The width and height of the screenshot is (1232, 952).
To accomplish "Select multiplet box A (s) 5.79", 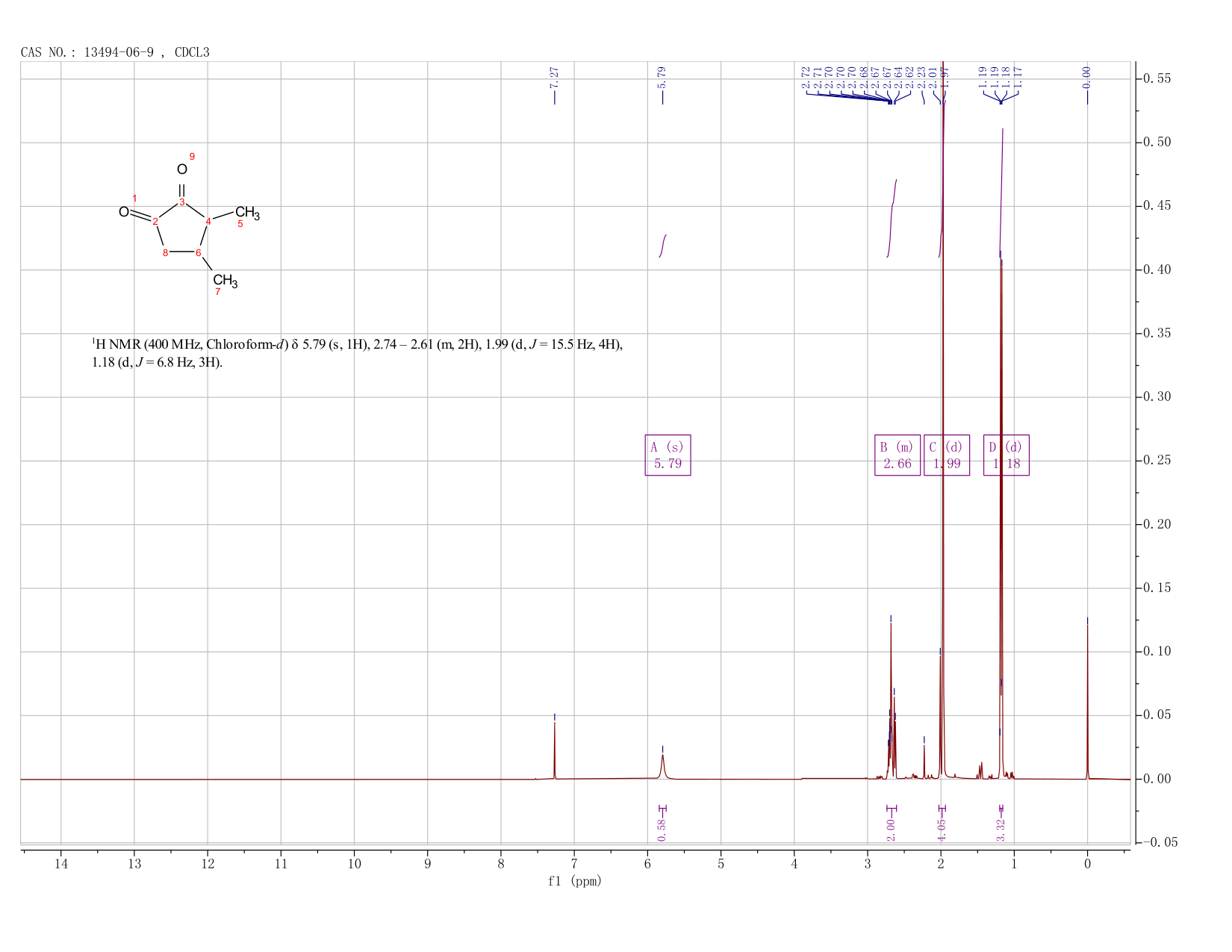I will point(668,455).
